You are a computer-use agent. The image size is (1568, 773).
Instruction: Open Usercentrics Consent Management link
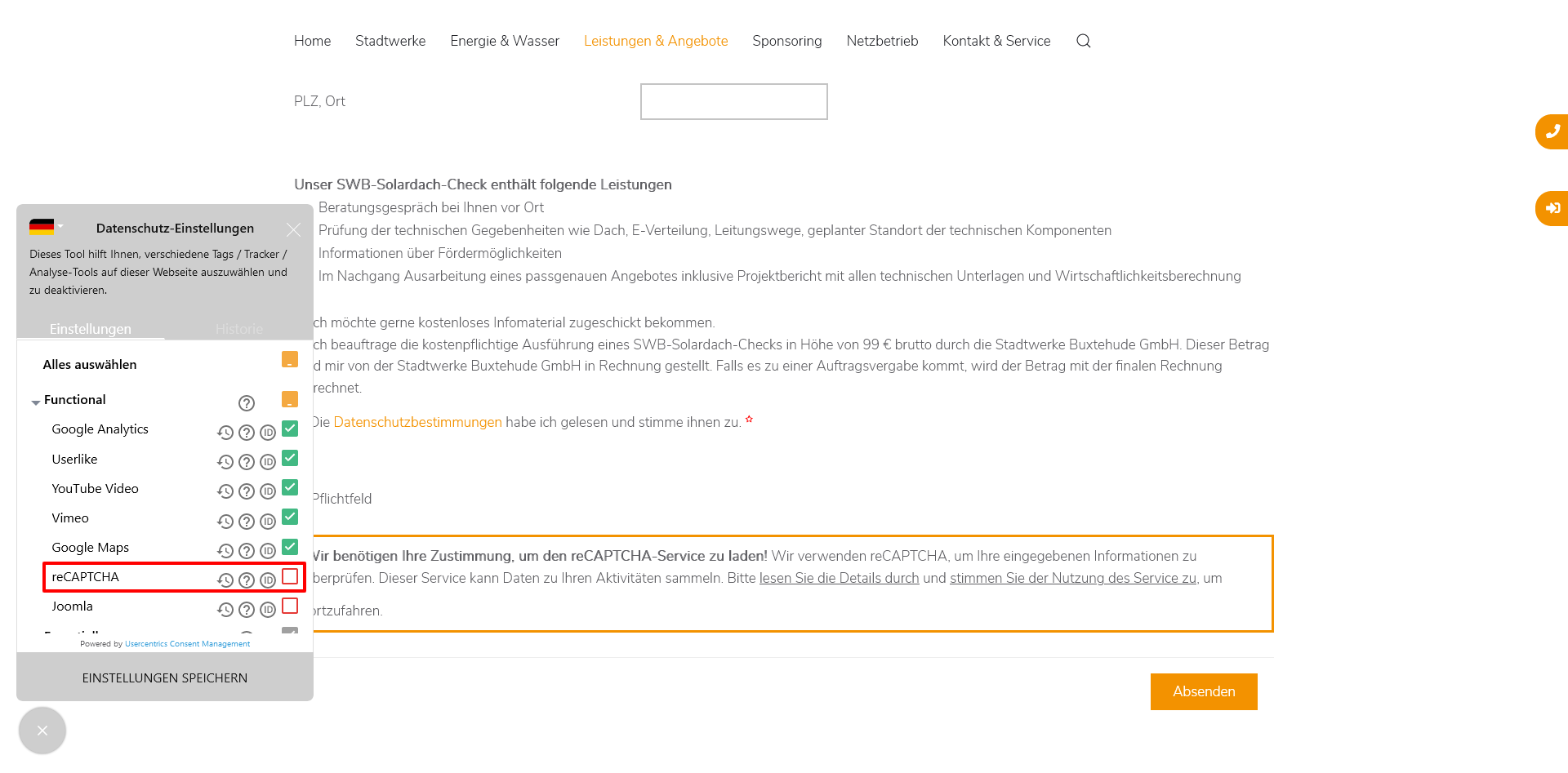tap(188, 644)
